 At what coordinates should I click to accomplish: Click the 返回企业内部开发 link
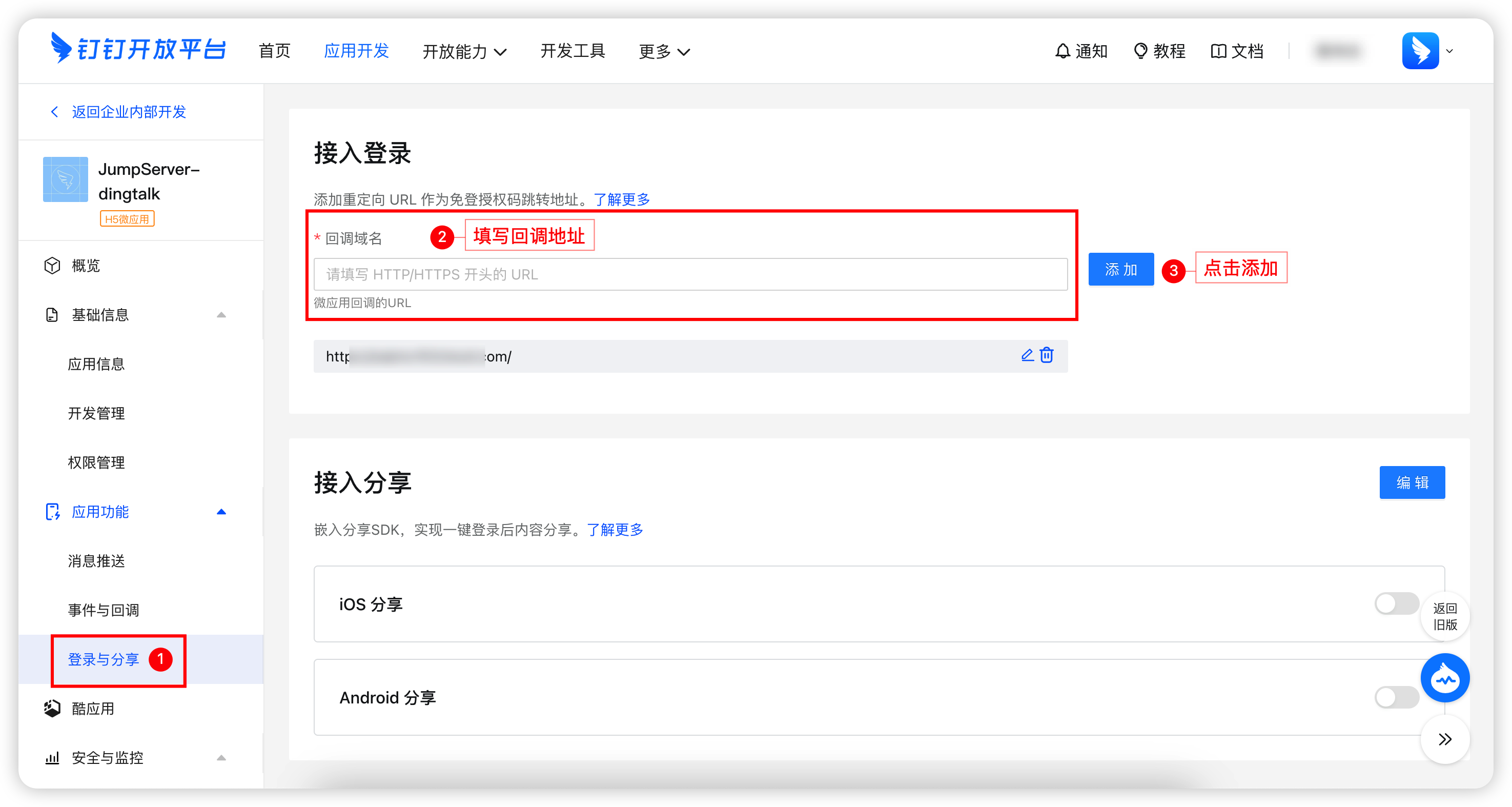pyautogui.click(x=129, y=112)
